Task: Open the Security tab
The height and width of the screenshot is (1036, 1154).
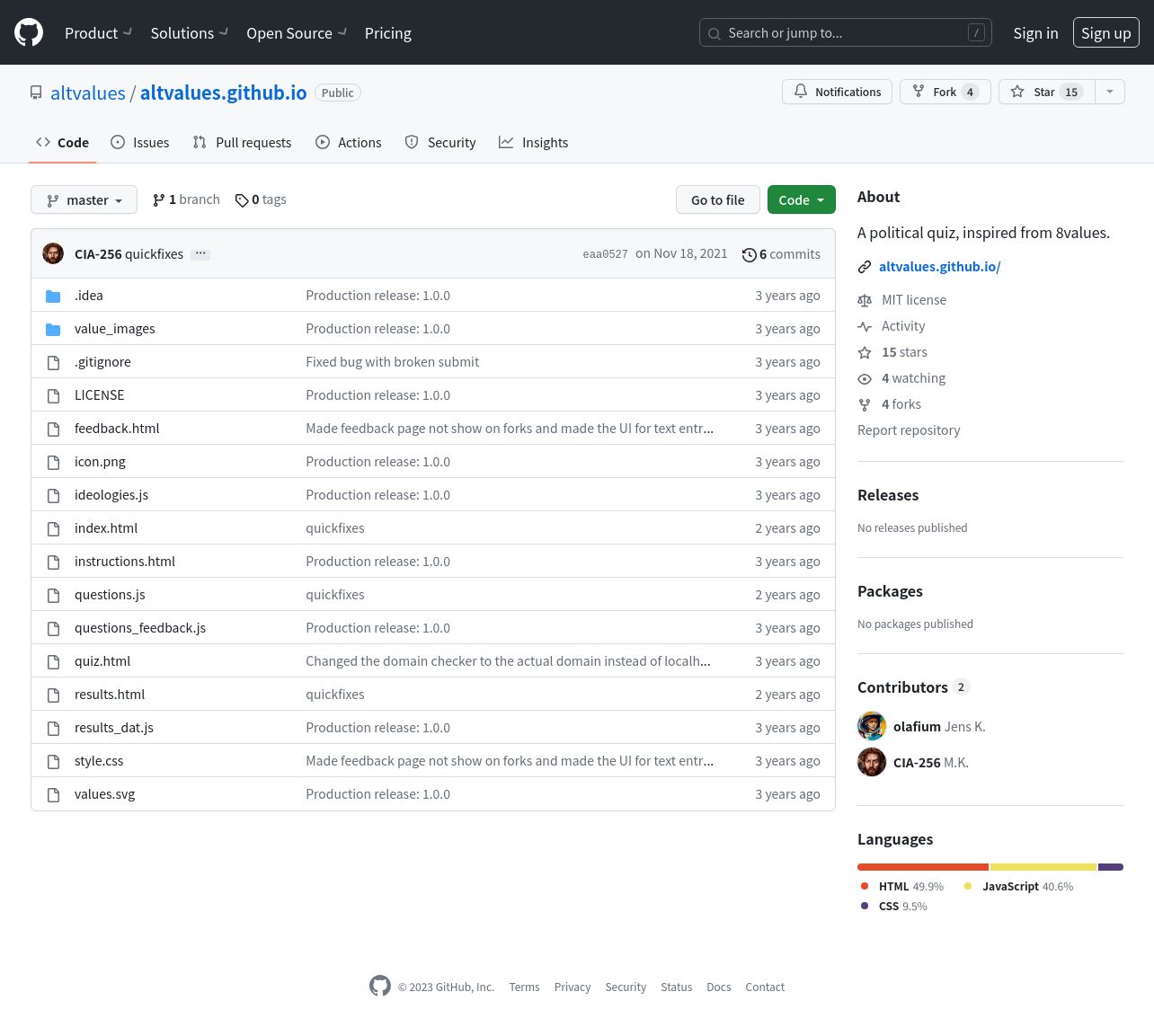Action: point(440,142)
